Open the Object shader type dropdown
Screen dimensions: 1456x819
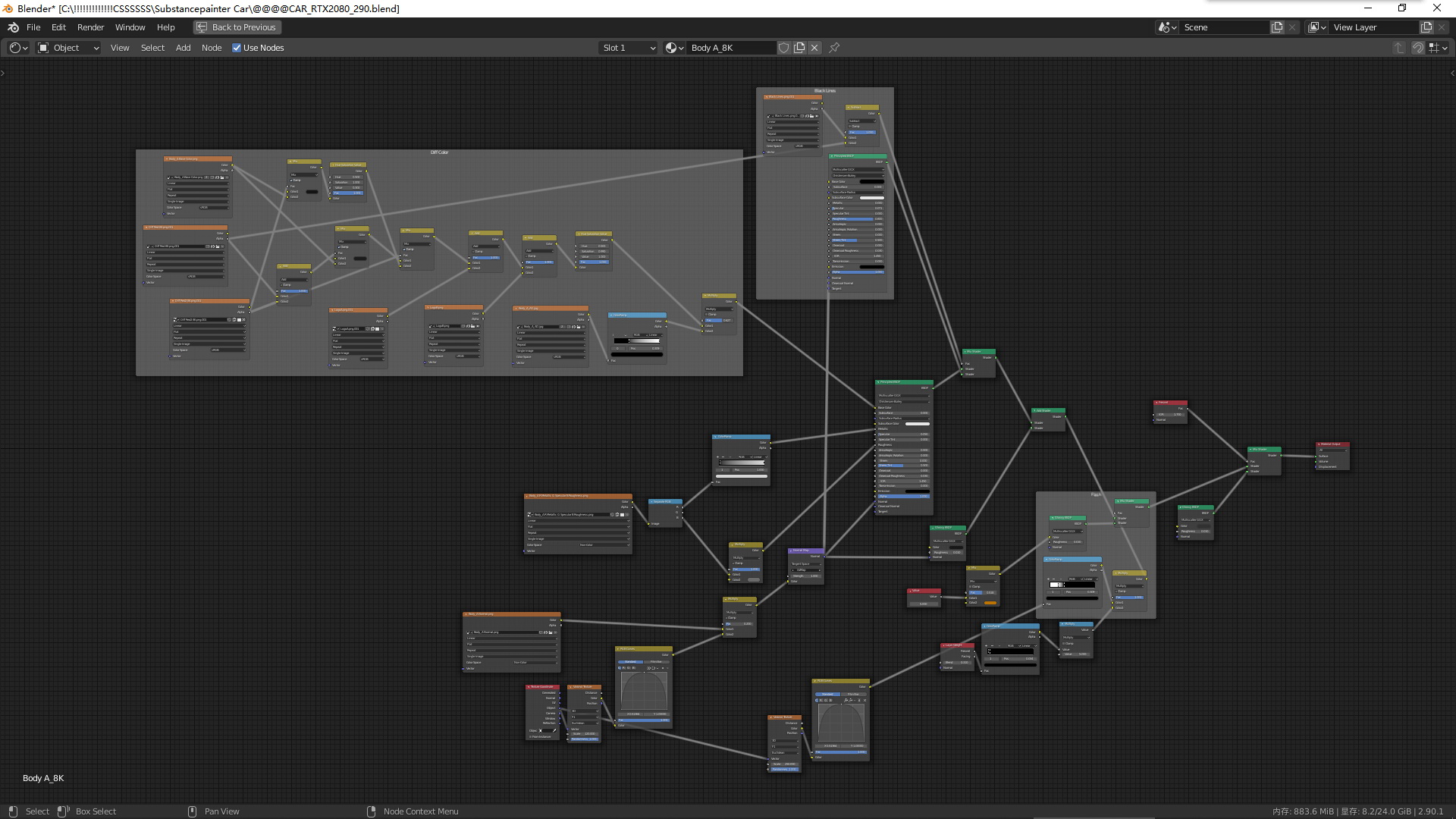tap(68, 48)
